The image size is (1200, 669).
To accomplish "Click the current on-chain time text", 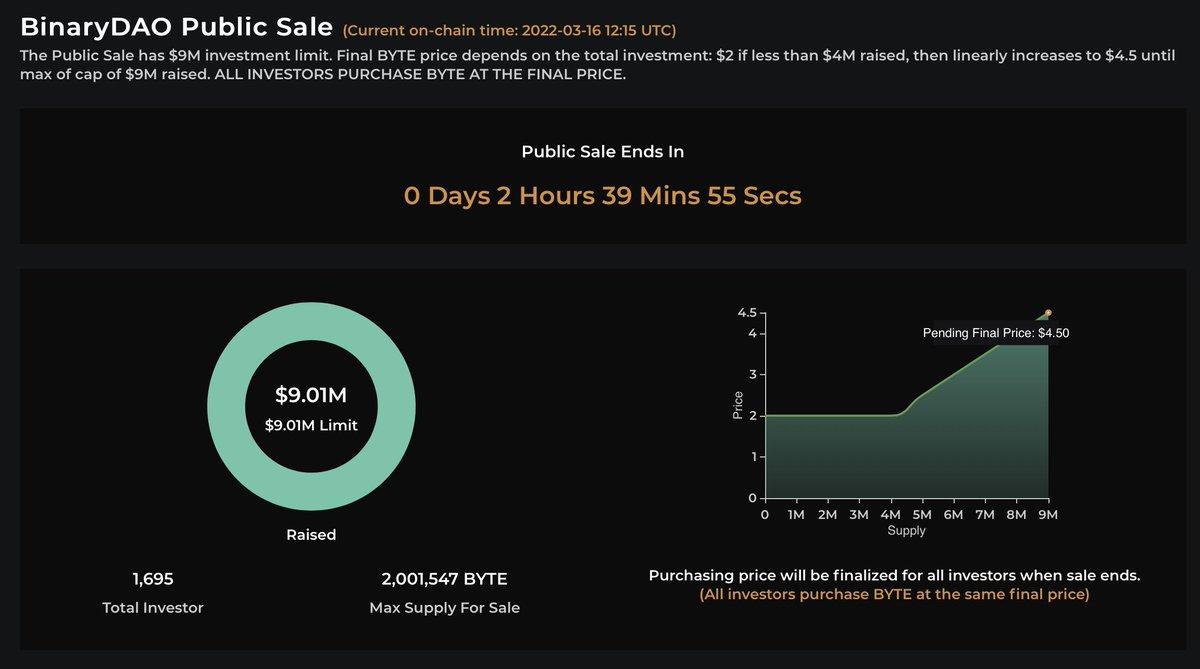I will [x=510, y=30].
